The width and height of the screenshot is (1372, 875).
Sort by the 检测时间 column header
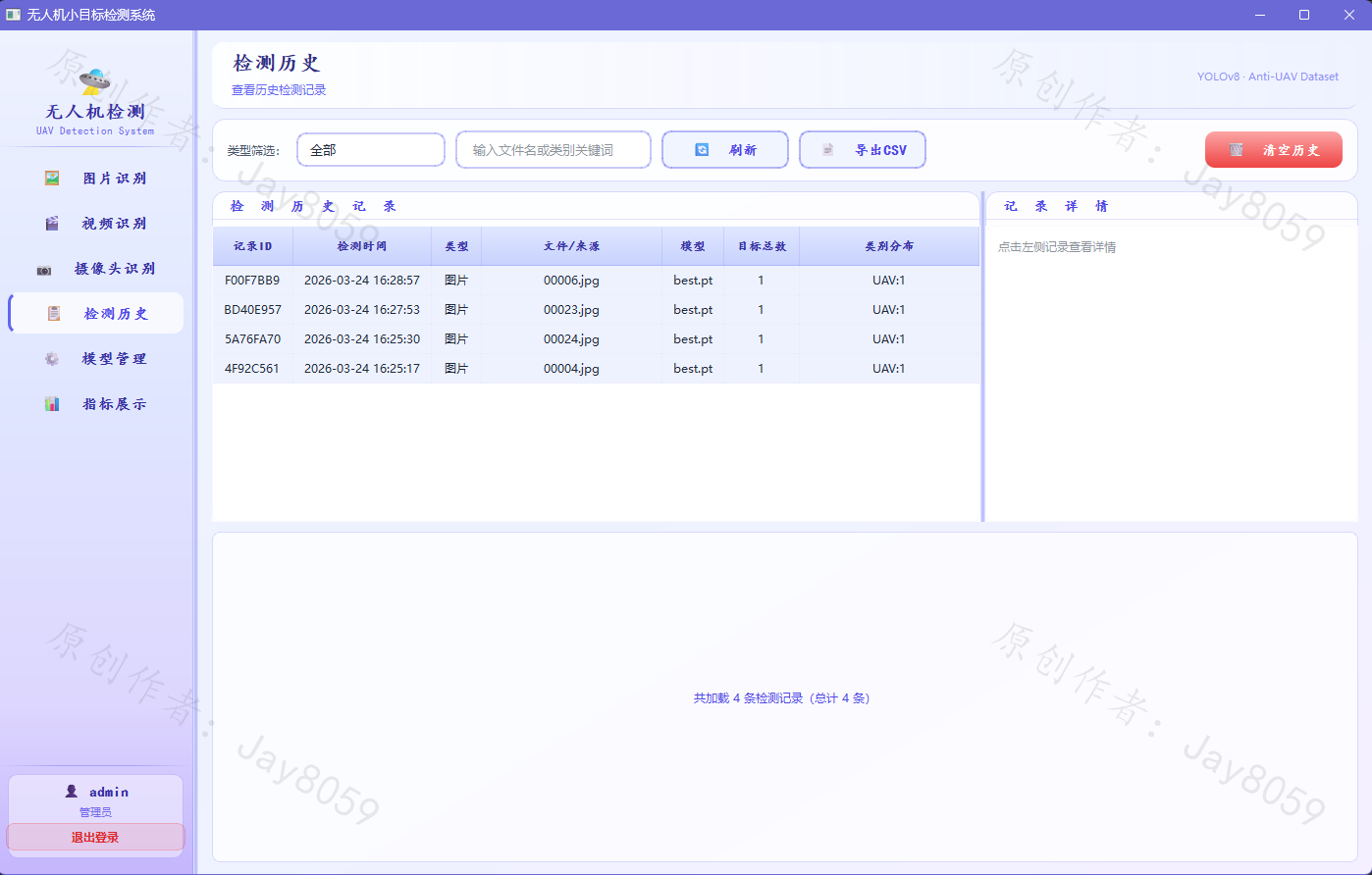(362, 246)
